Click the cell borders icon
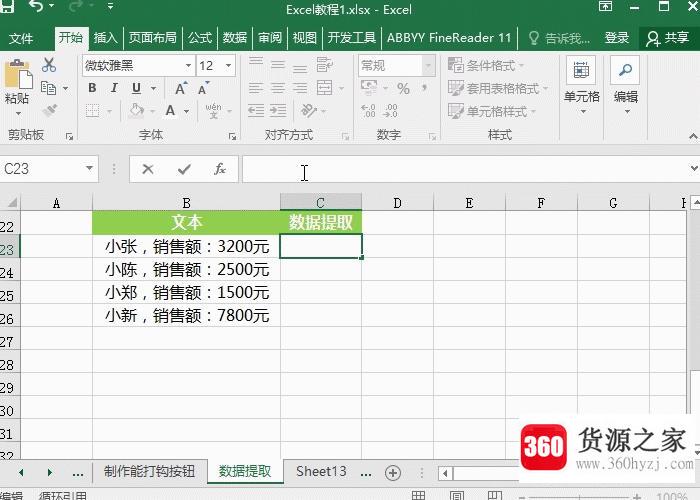The image size is (700, 500). click(x=92, y=110)
